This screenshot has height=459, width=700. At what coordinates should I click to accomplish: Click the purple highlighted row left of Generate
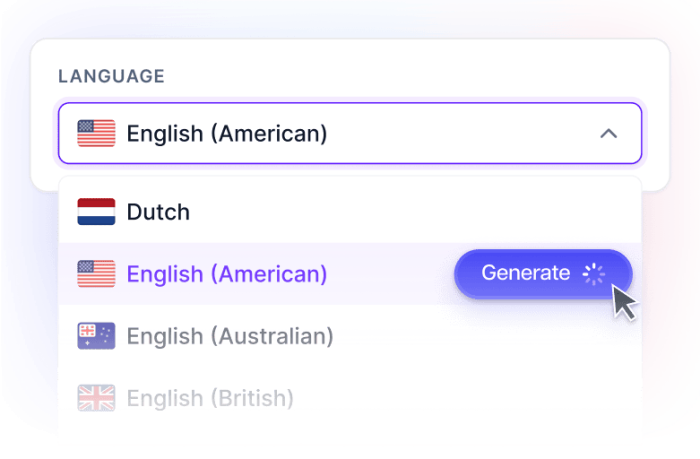[x=390, y=274]
